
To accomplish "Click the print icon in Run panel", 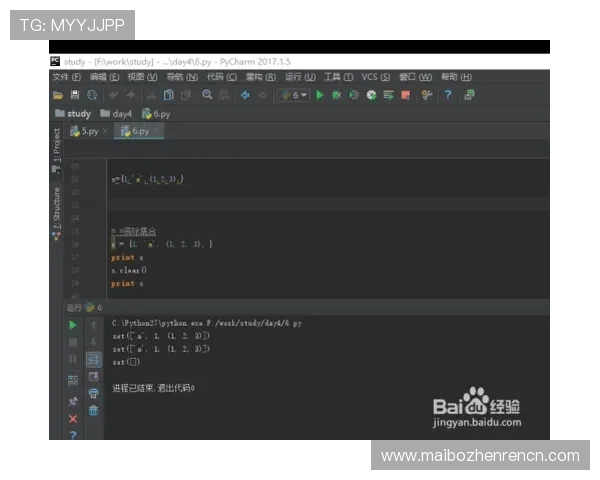I will click(94, 393).
